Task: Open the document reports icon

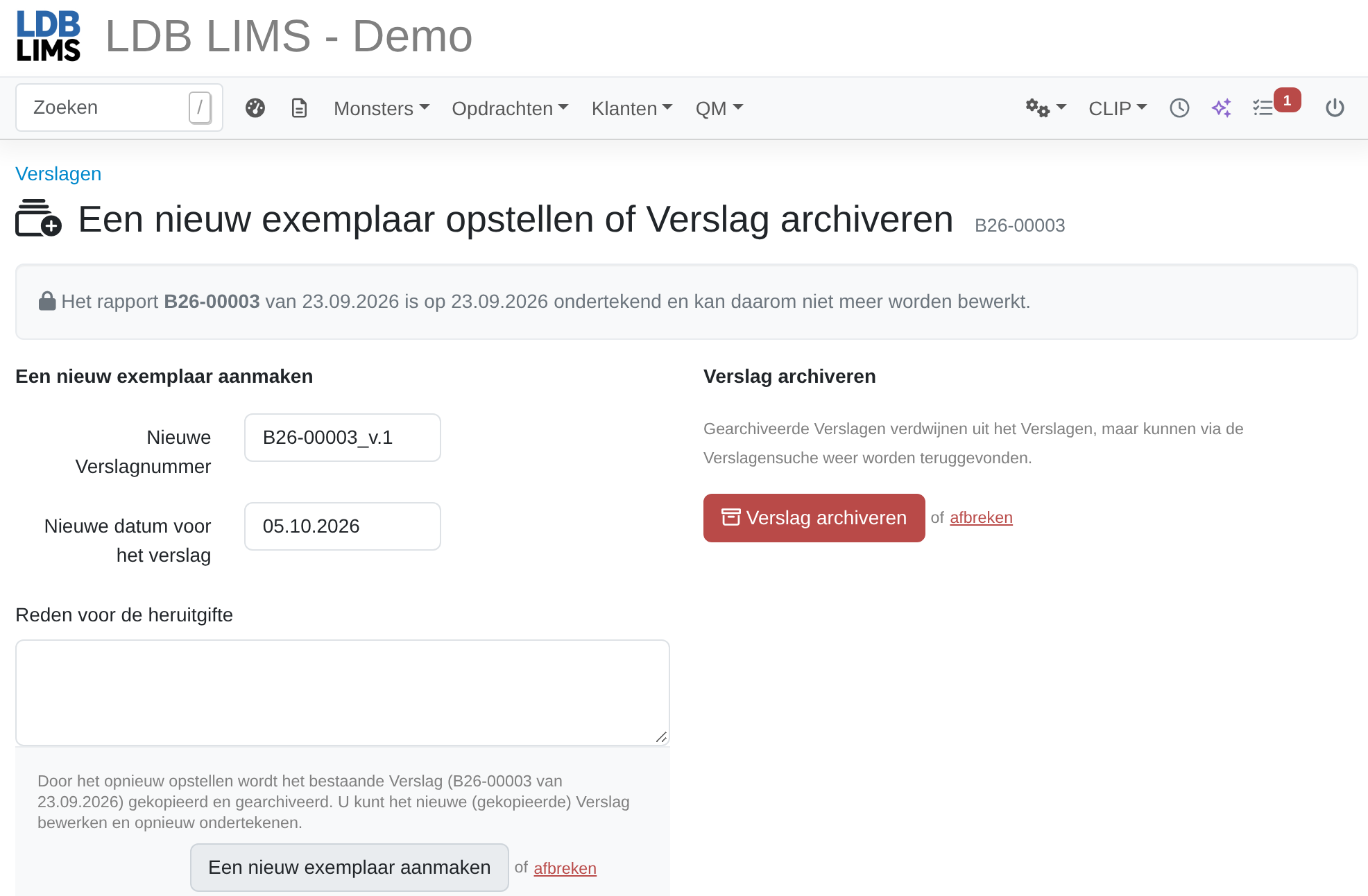Action: pos(299,108)
